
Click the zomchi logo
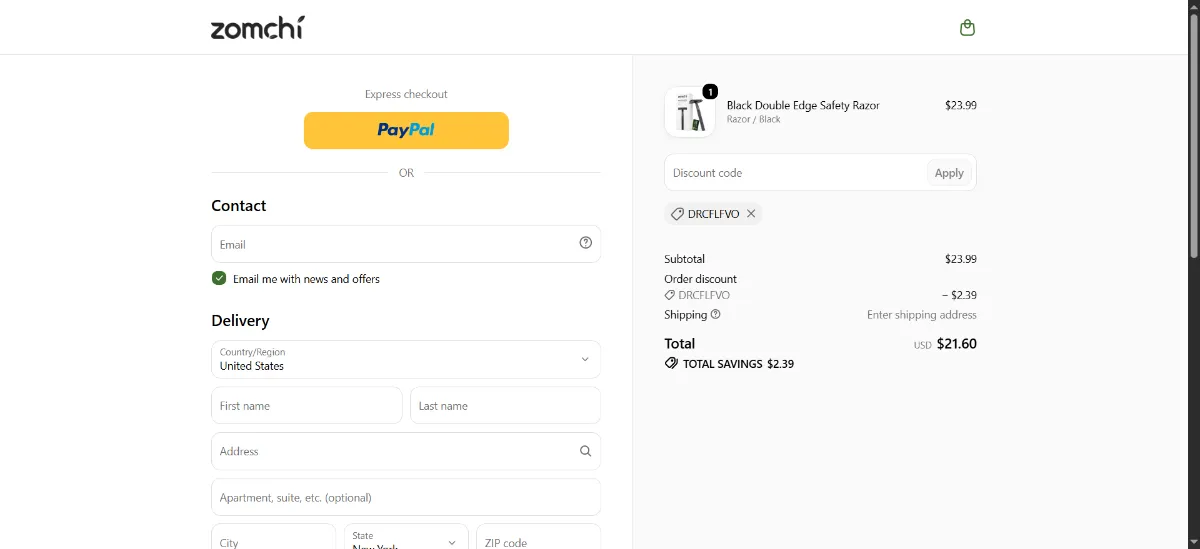pos(257,27)
